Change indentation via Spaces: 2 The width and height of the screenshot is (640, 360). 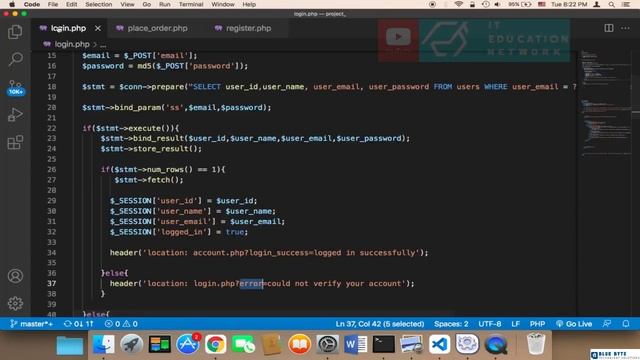pyautogui.click(x=451, y=324)
